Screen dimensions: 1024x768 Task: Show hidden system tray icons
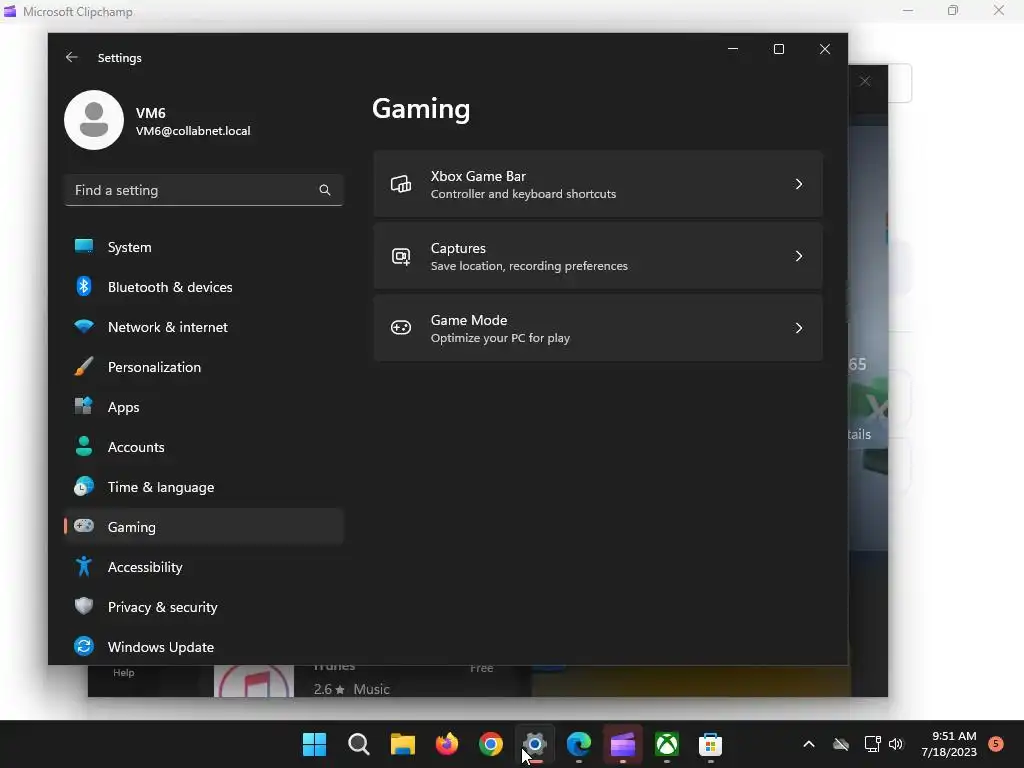808,744
